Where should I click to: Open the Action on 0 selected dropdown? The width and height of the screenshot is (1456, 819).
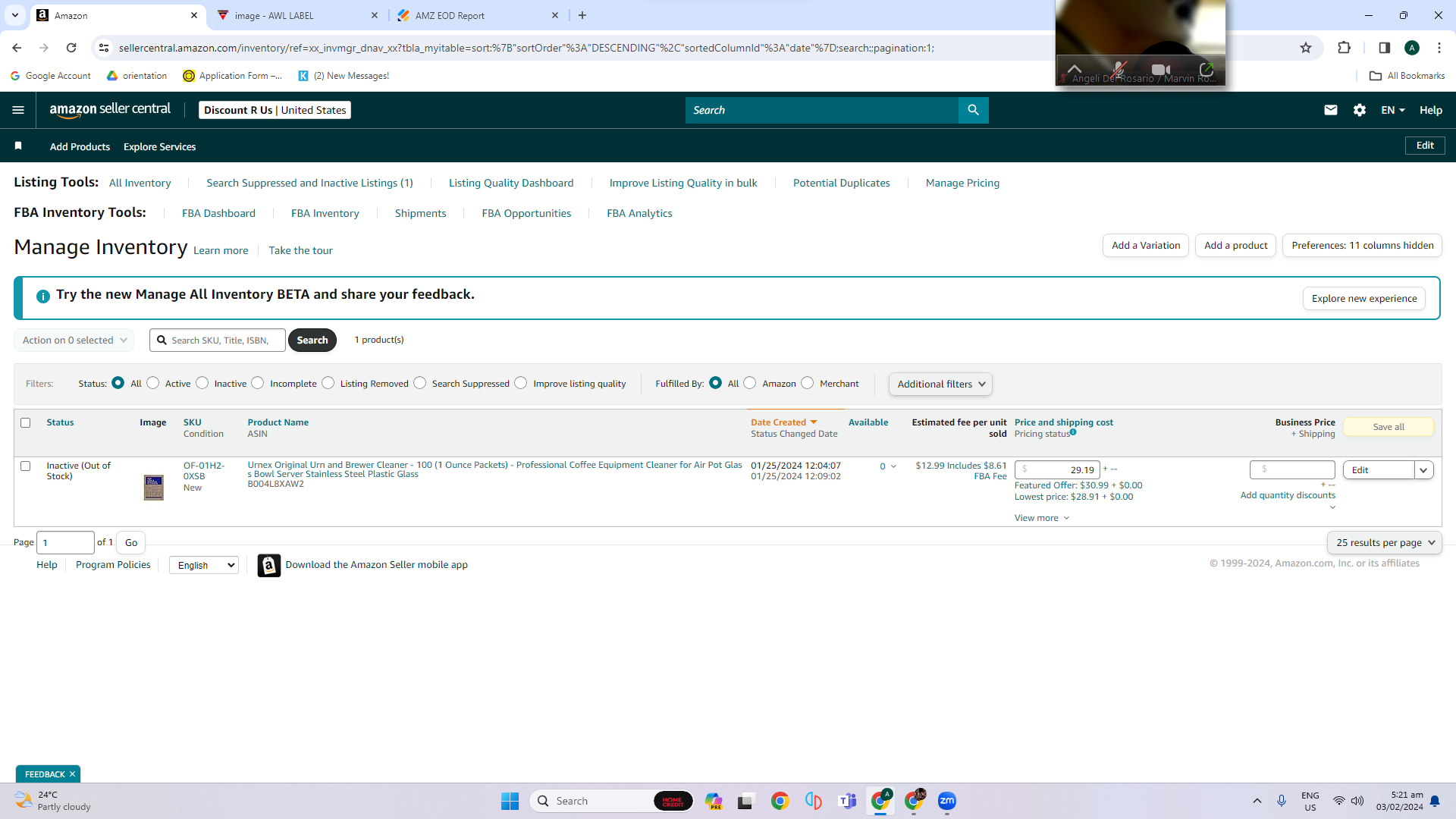pos(74,340)
